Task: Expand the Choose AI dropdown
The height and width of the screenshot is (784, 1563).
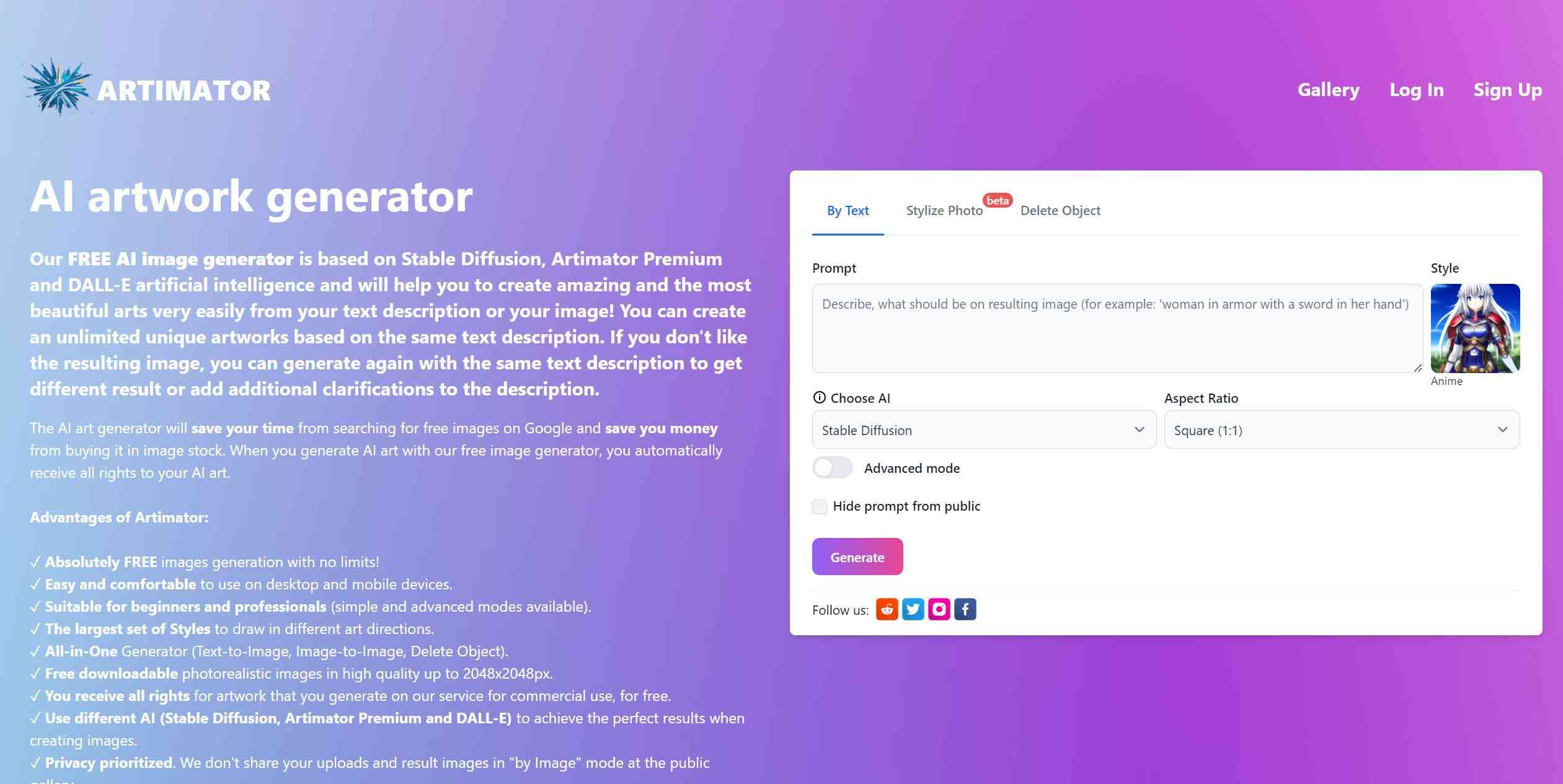Action: coord(983,429)
